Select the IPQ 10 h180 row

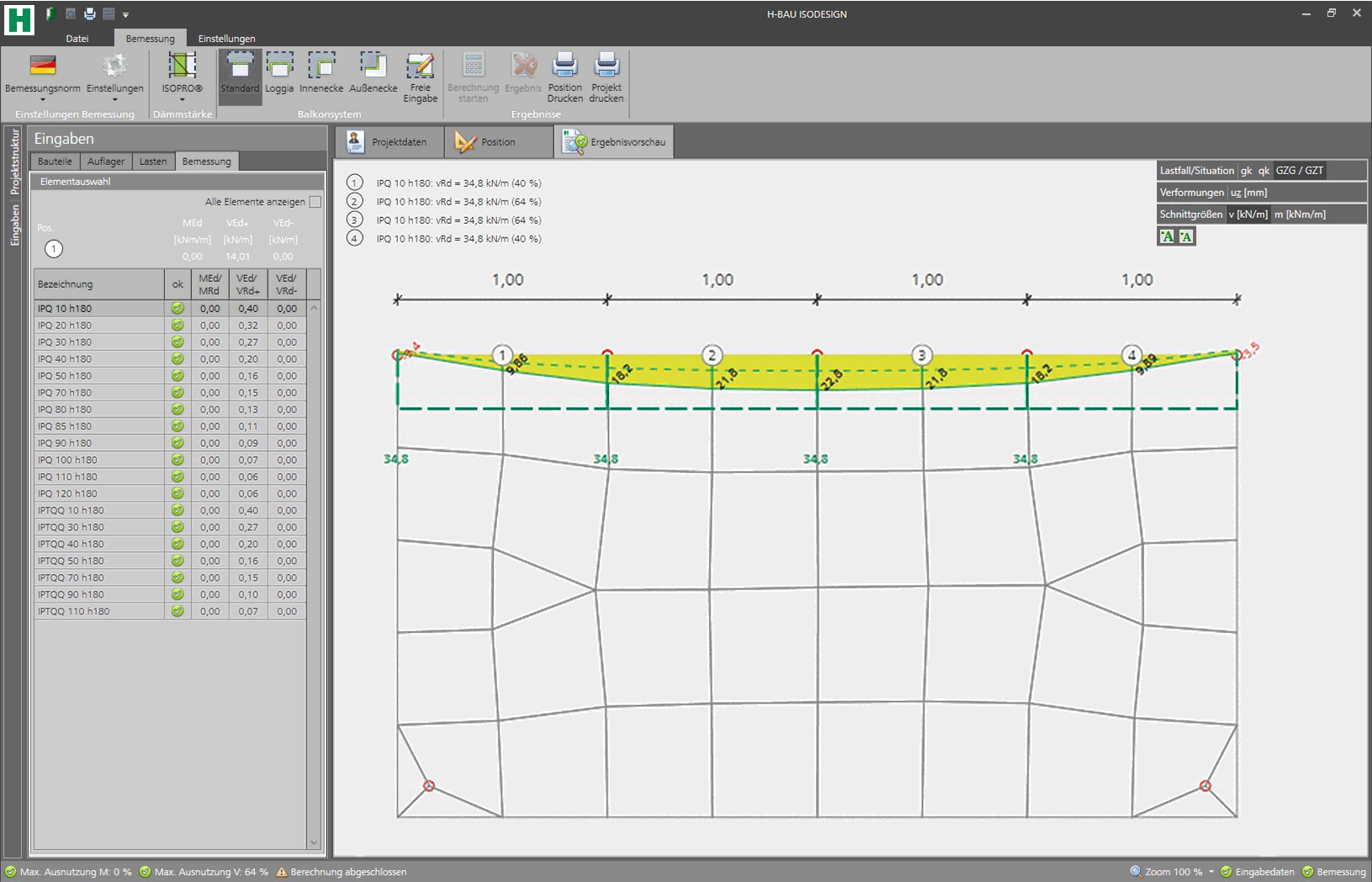[x=170, y=309]
